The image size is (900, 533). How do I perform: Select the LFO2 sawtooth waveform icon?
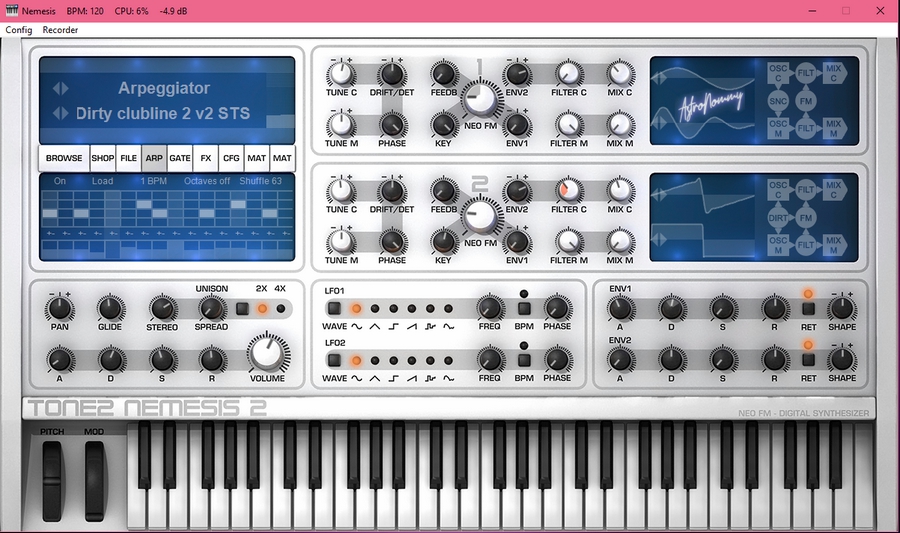point(412,379)
